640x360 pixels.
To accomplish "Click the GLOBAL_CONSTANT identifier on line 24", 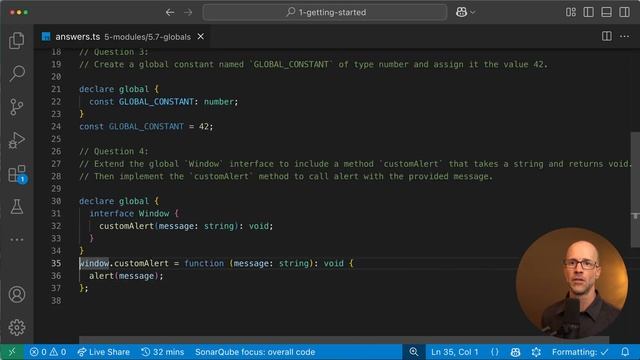I will 146,127.
